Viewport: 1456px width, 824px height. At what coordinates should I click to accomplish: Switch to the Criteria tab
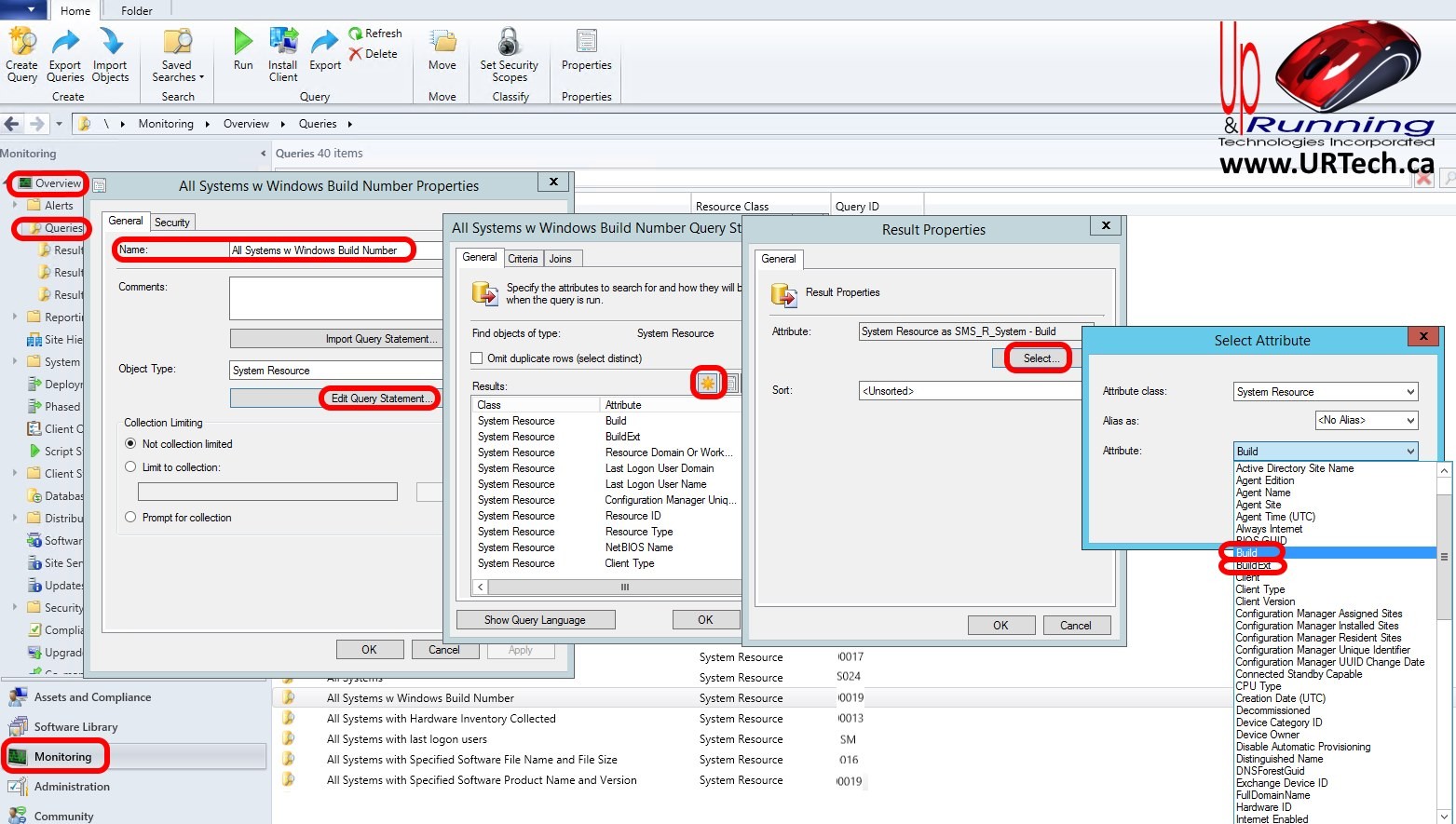pyautogui.click(x=523, y=259)
